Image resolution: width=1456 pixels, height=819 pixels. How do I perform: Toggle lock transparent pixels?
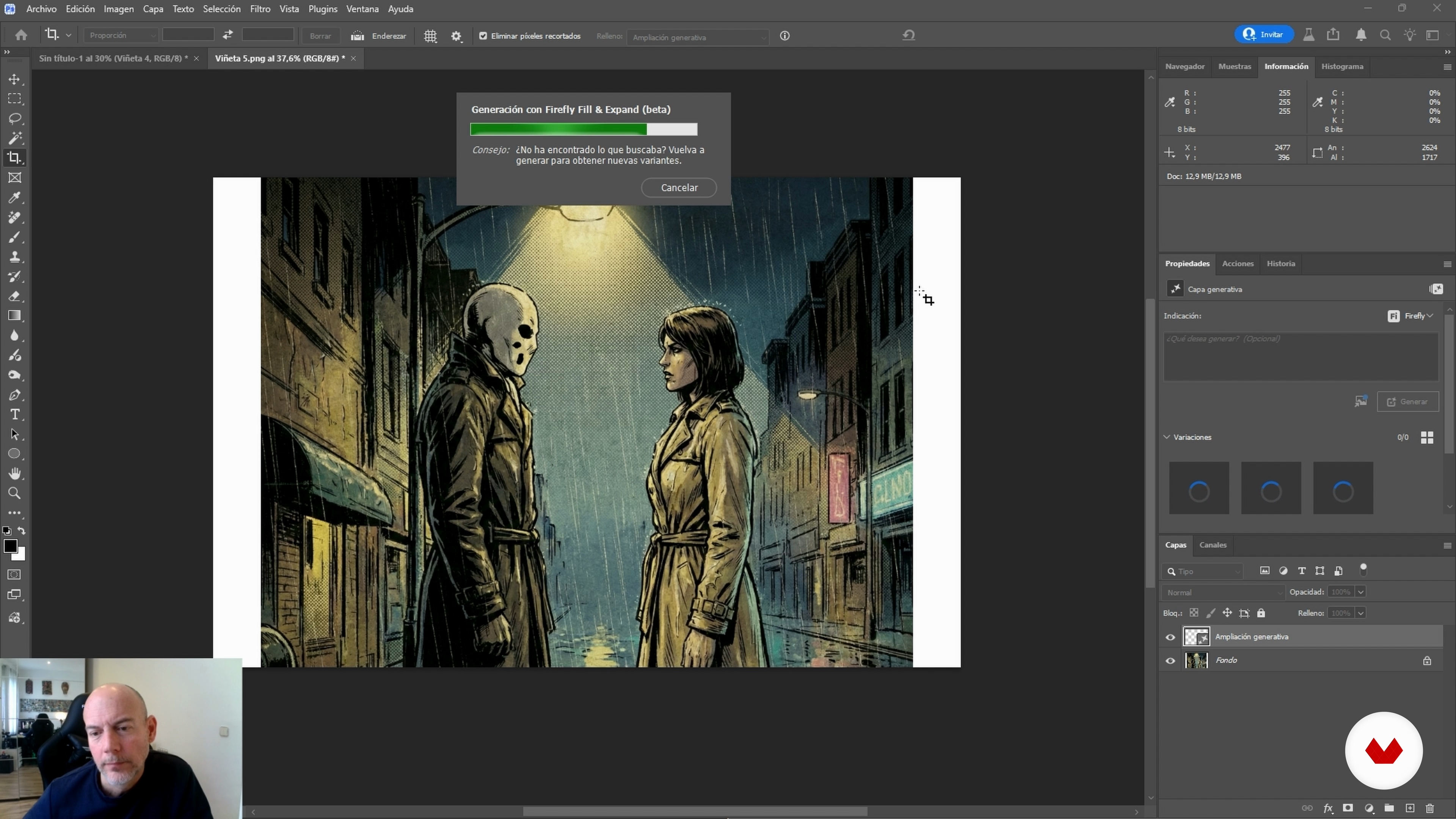click(x=1194, y=613)
